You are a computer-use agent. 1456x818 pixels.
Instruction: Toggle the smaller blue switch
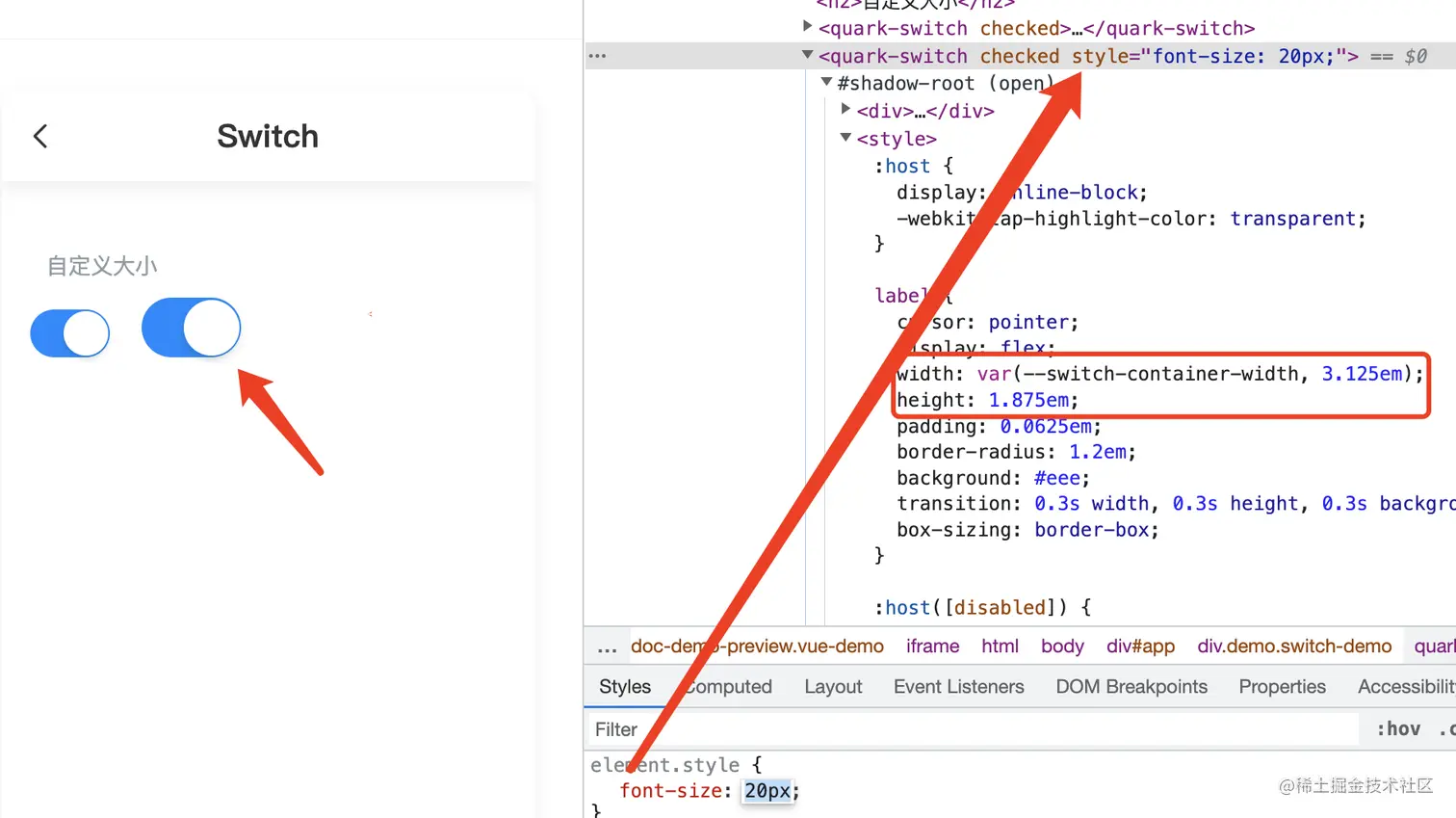click(x=70, y=333)
